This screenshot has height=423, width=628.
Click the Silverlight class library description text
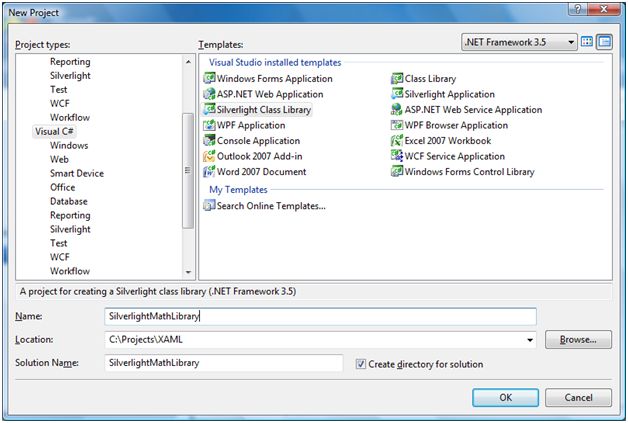click(158, 291)
